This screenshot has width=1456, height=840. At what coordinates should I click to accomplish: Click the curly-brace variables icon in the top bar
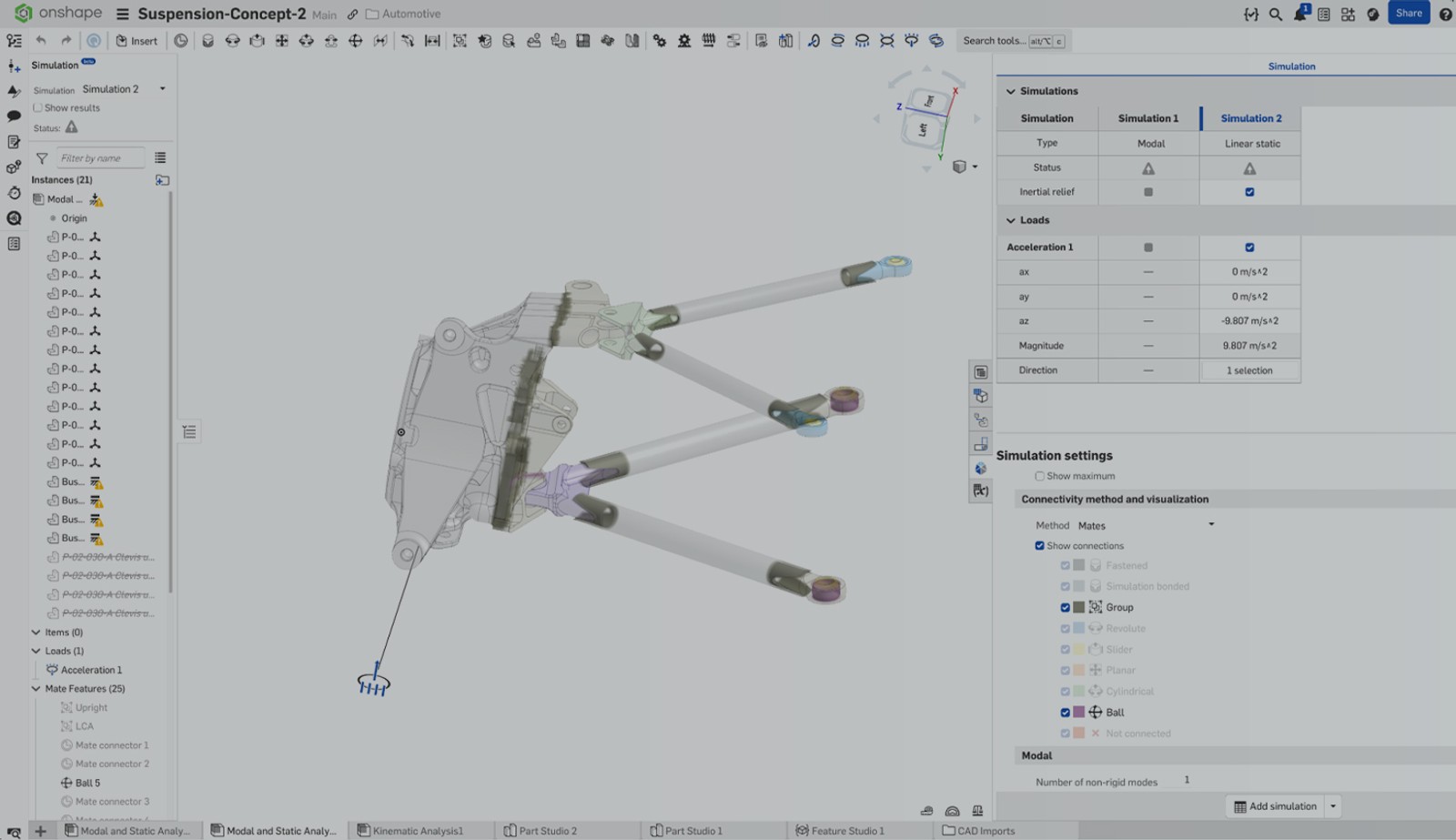[1251, 14]
